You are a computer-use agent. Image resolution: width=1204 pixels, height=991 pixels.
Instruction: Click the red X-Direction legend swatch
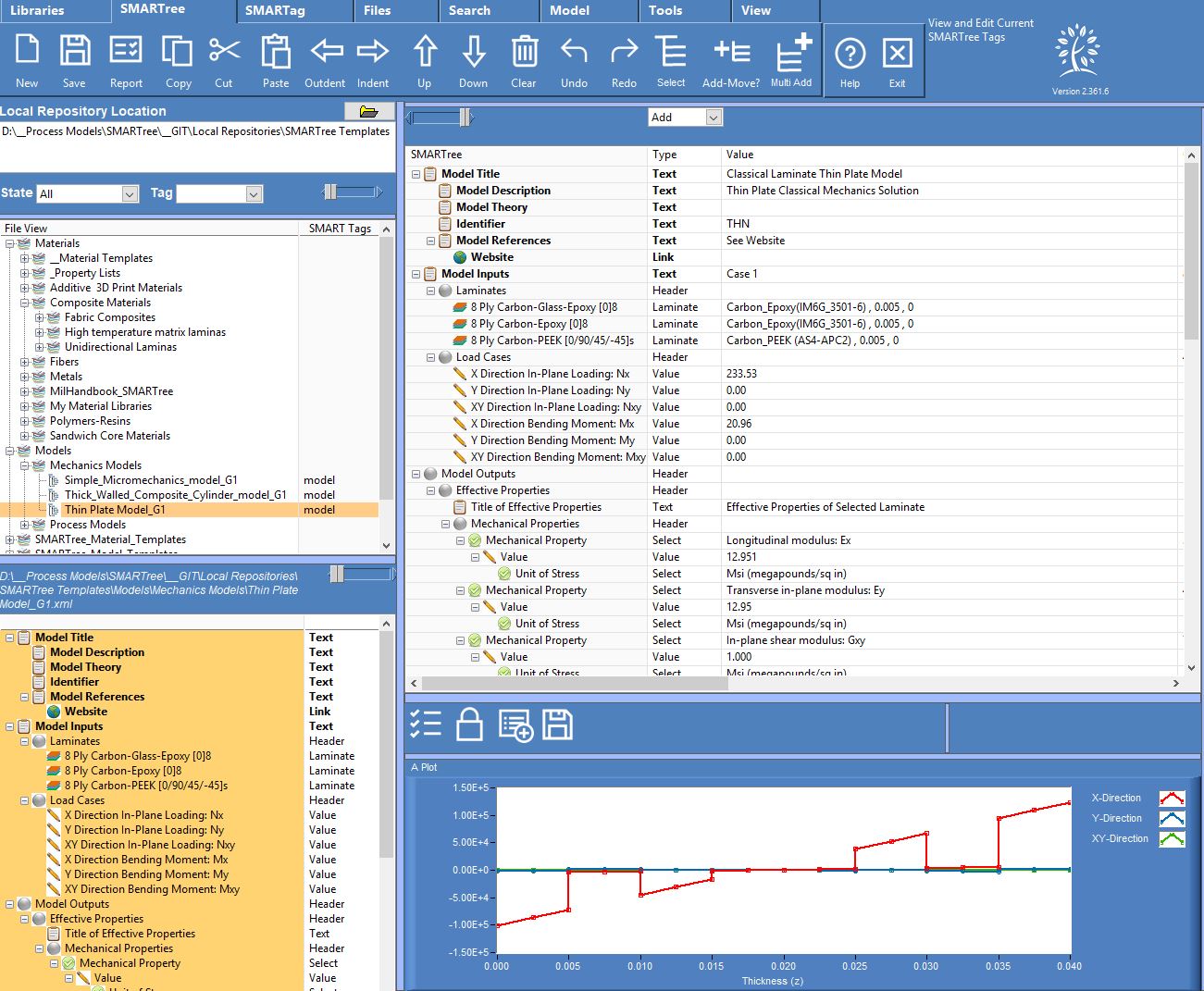coord(1172,799)
